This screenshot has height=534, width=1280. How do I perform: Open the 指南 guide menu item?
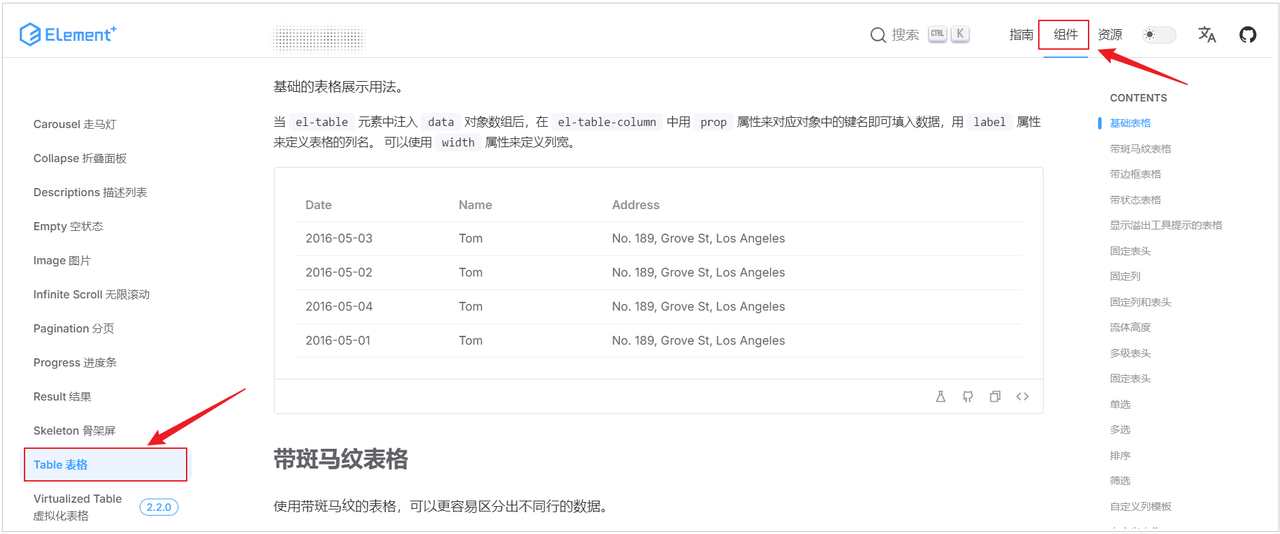tap(1021, 35)
